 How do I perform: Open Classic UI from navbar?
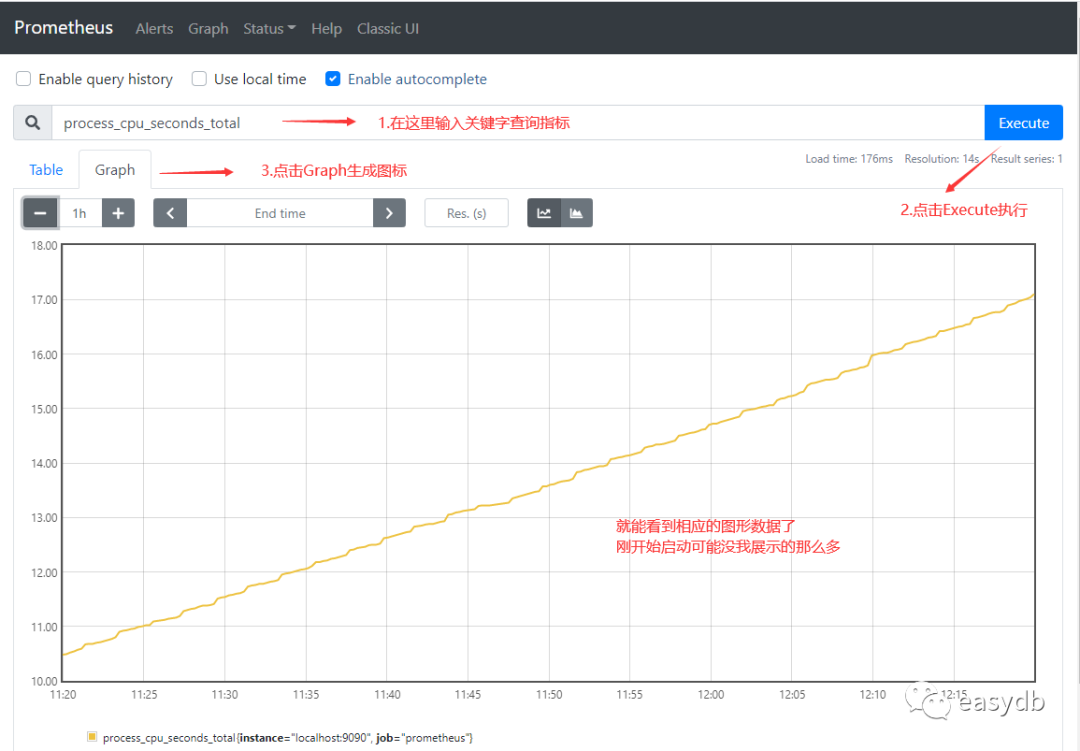pyautogui.click(x=388, y=29)
